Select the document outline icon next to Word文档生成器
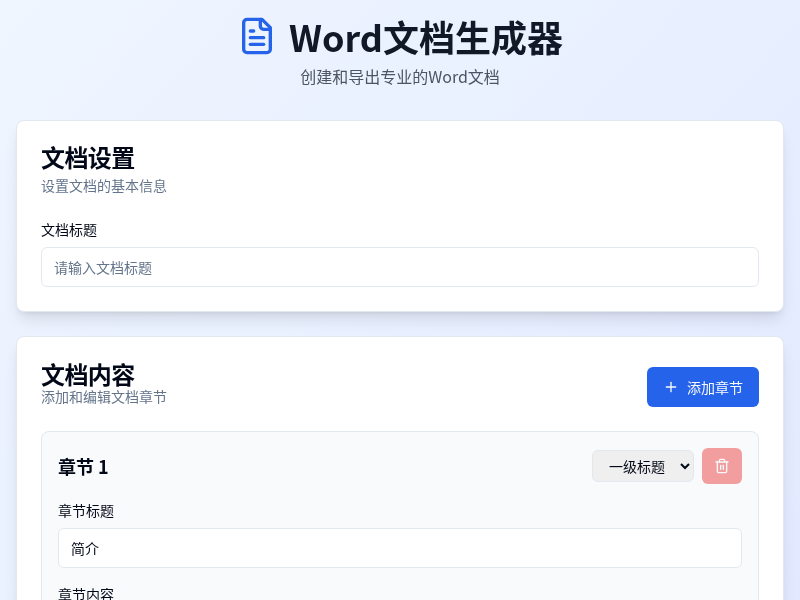The height and width of the screenshot is (600, 800). pyautogui.click(x=257, y=36)
